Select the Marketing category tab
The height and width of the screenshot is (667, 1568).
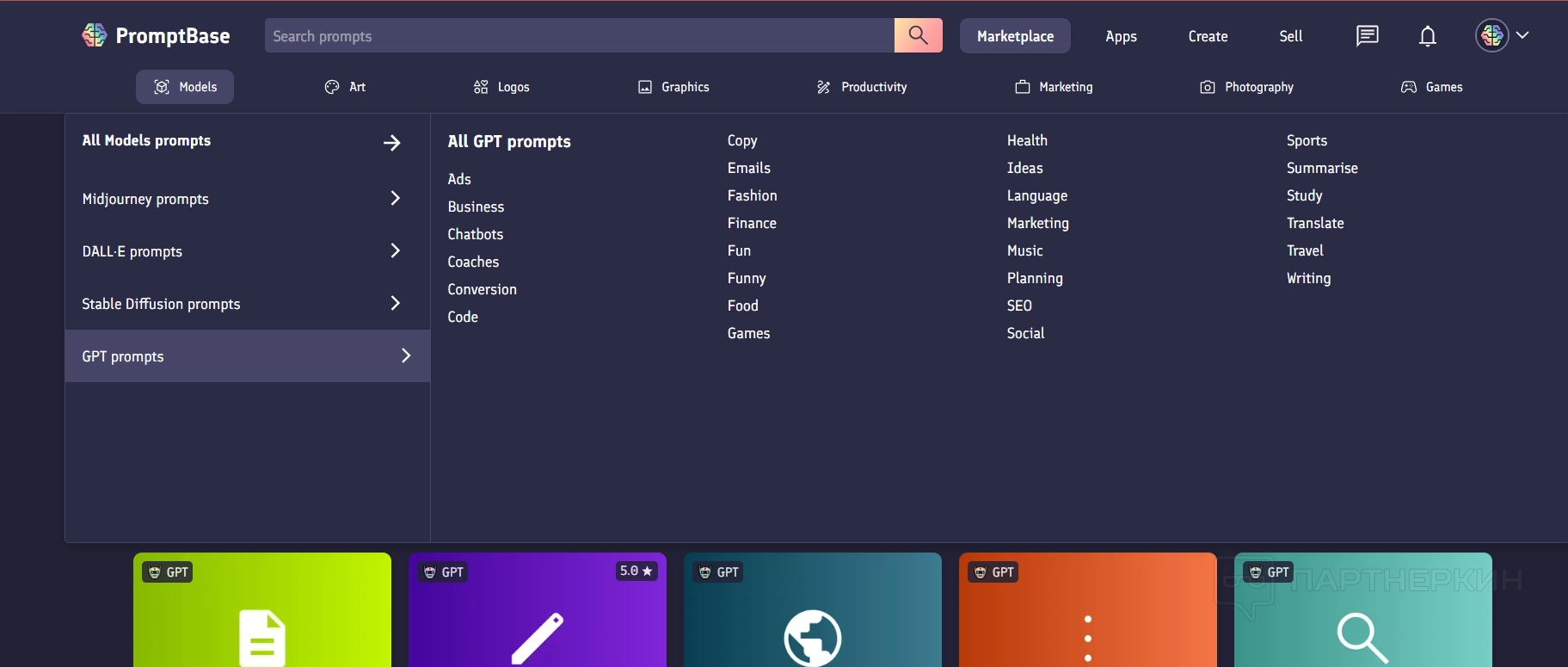click(x=1054, y=87)
